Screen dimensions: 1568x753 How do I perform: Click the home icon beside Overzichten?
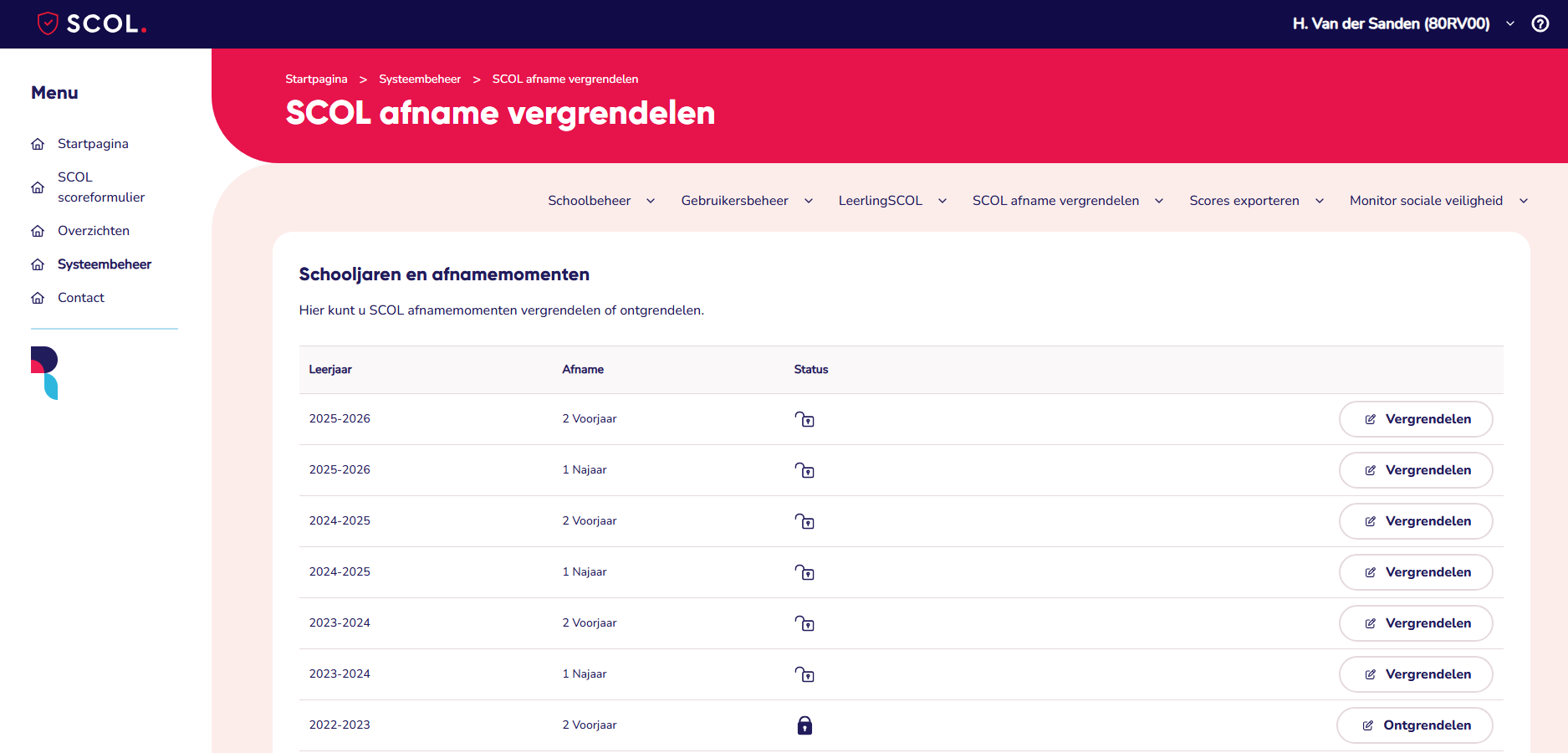pos(38,231)
